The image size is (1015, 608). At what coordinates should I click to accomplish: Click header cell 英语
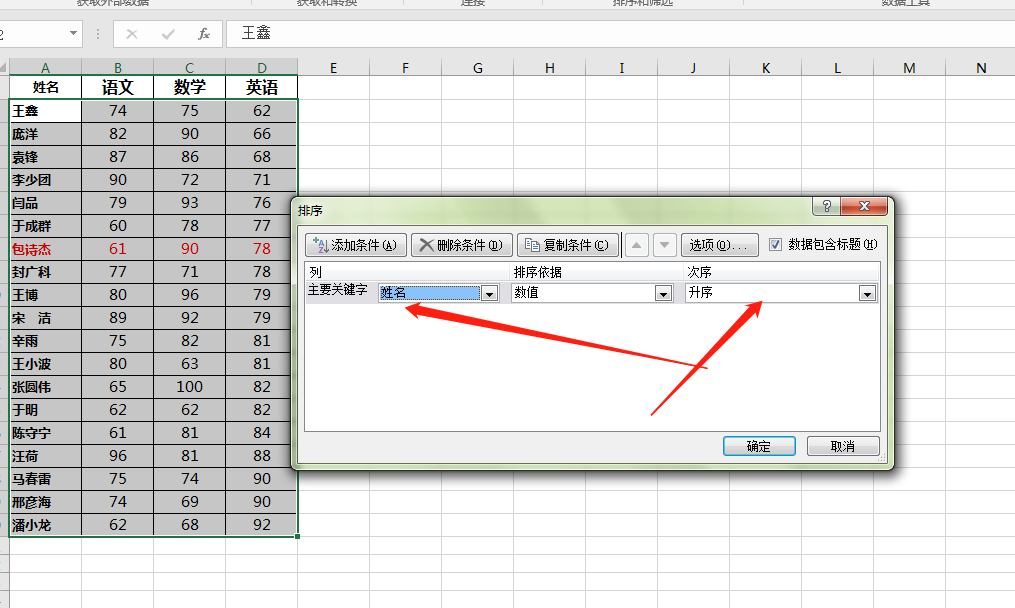point(262,87)
